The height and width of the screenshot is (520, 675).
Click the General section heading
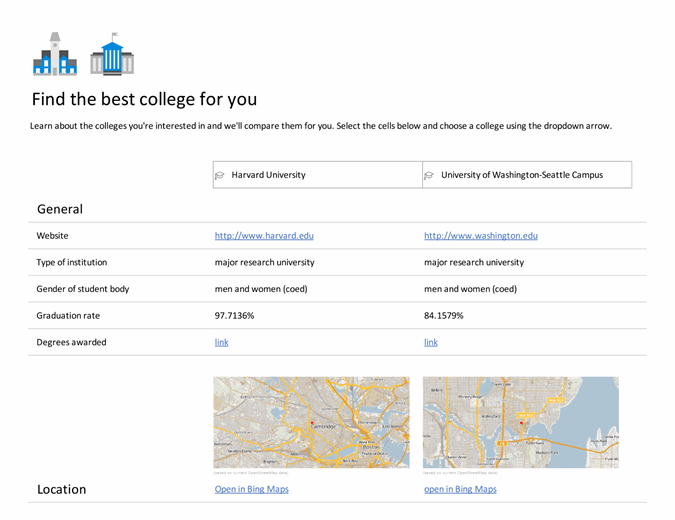coord(60,209)
